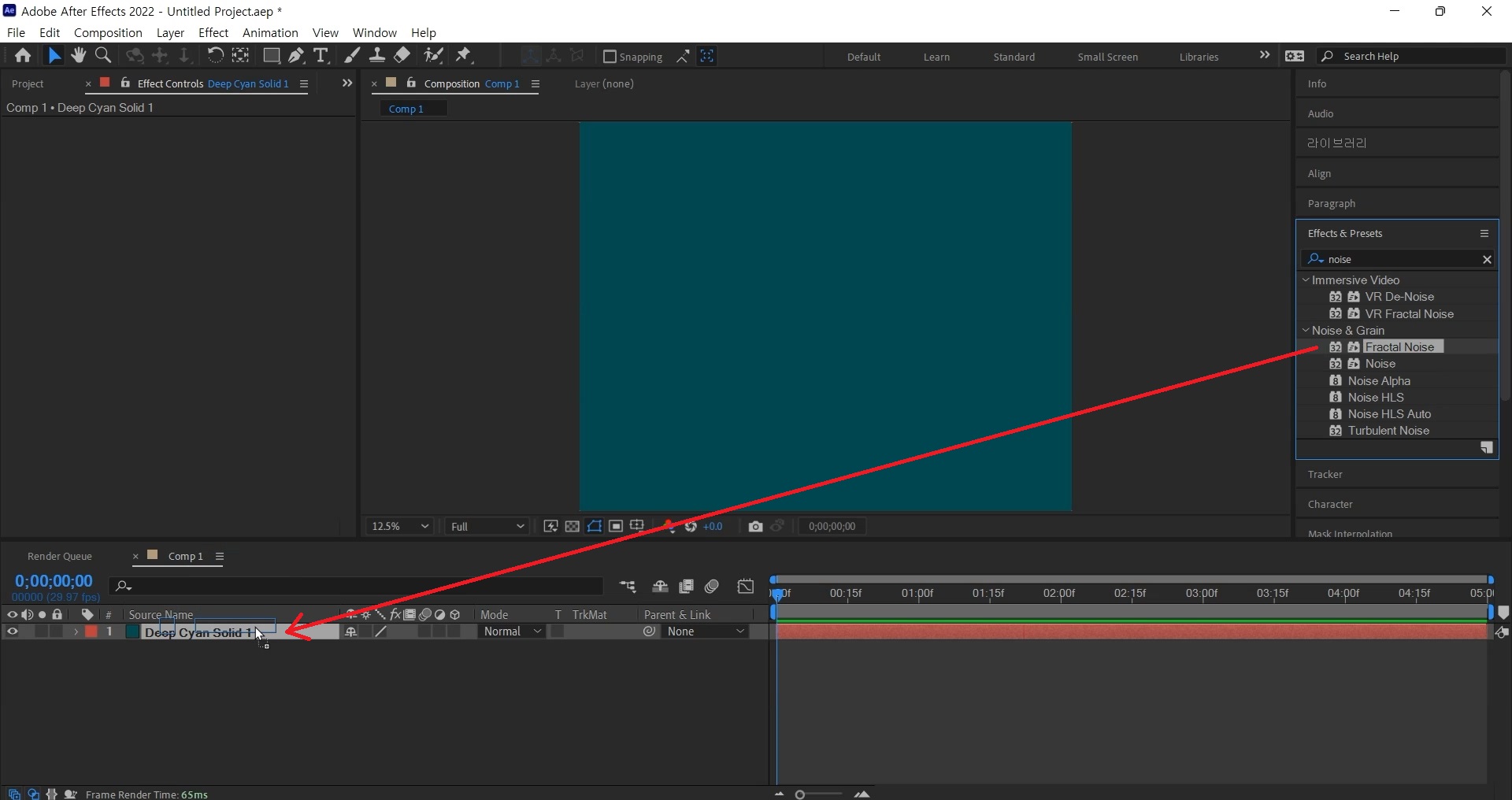Click the Graph Editor icon in timeline
1512x800 pixels.
(745, 587)
